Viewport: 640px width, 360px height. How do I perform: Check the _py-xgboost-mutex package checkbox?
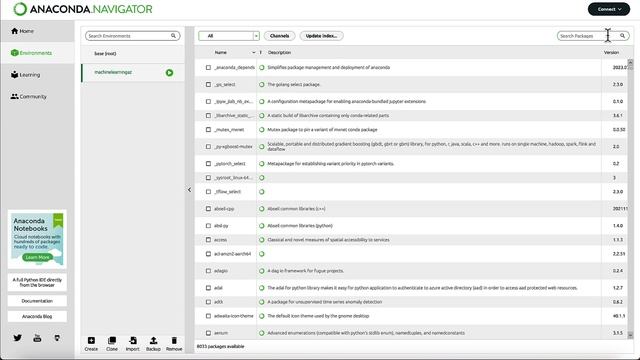pos(208,147)
